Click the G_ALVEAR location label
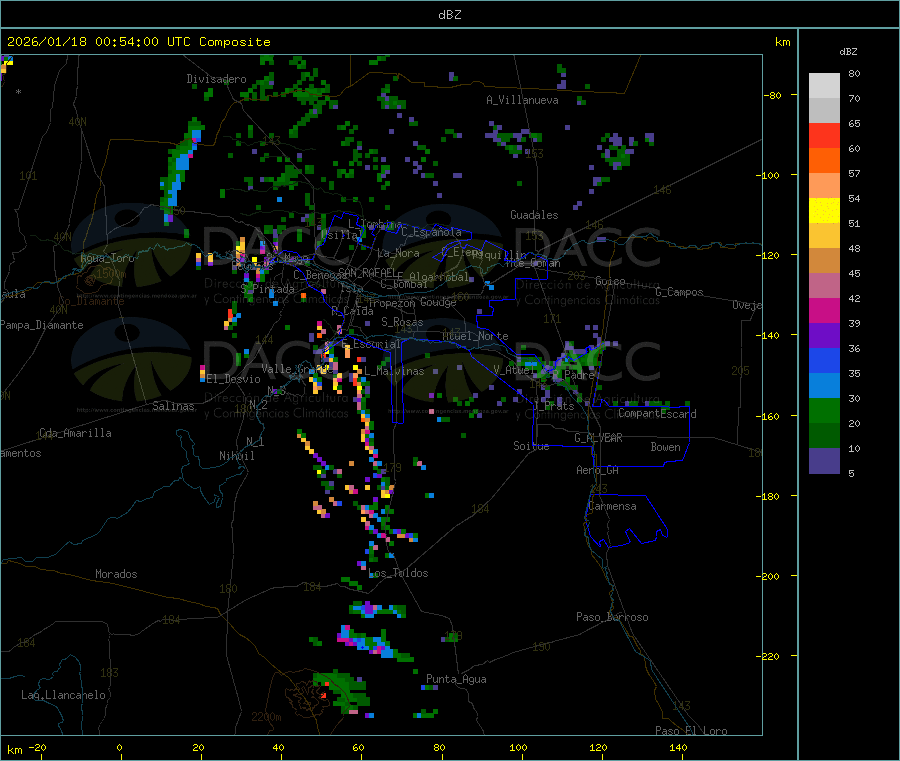Screen dimensions: 900x761 598,438
